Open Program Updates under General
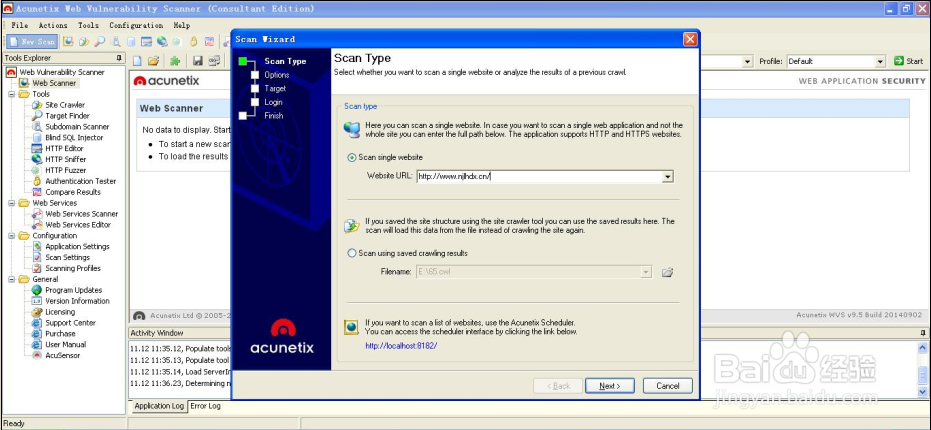 click(74, 290)
